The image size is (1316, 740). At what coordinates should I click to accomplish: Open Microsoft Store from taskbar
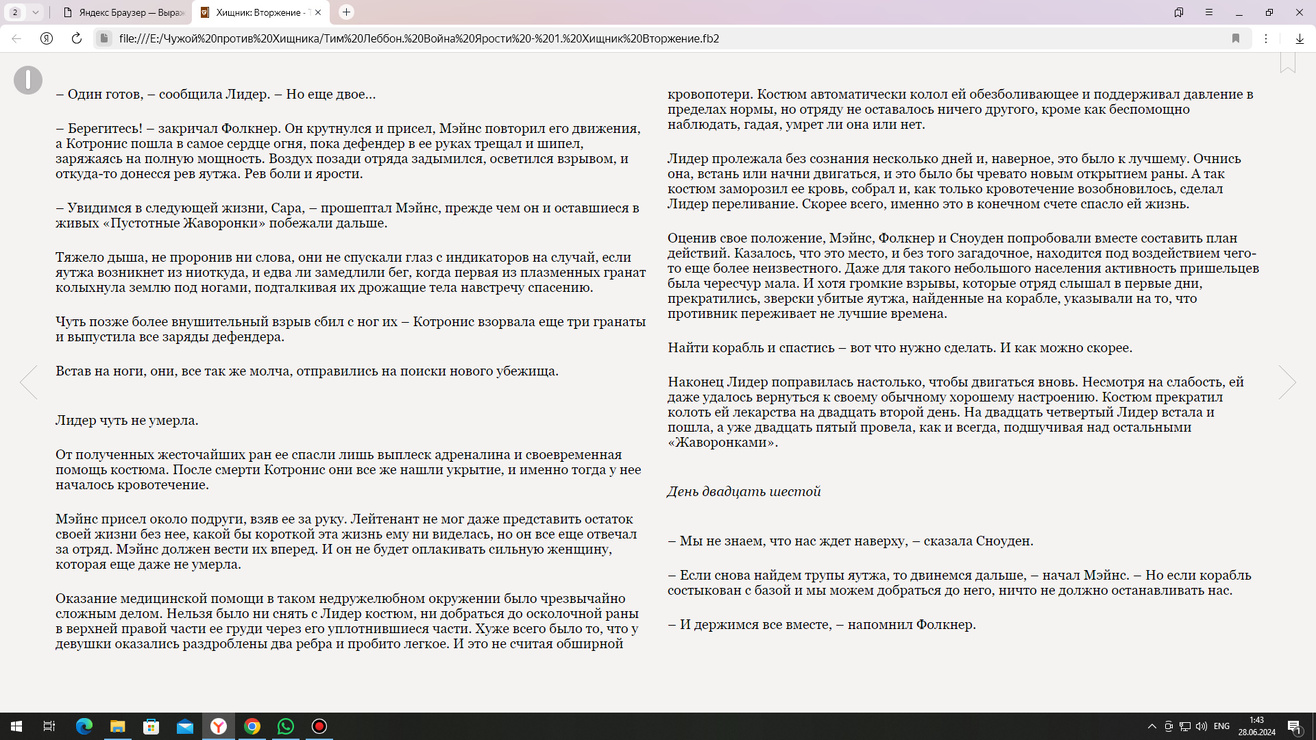pos(151,726)
